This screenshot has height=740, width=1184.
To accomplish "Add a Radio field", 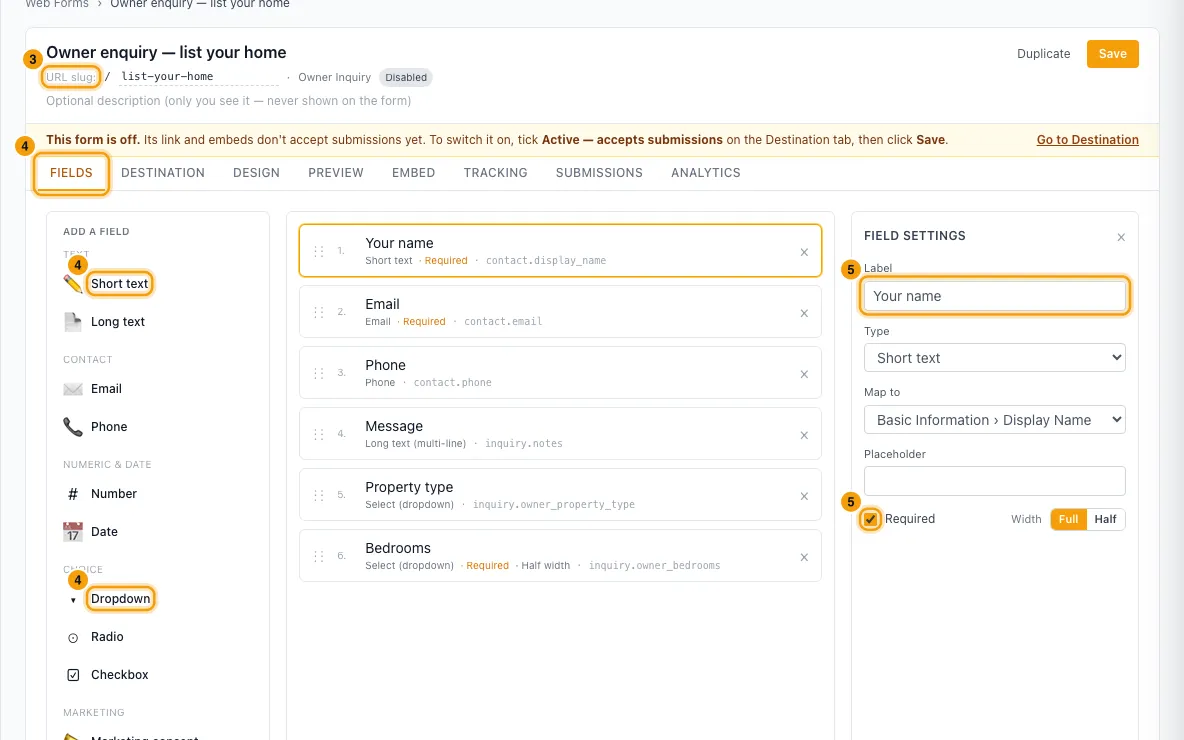I will (x=106, y=637).
